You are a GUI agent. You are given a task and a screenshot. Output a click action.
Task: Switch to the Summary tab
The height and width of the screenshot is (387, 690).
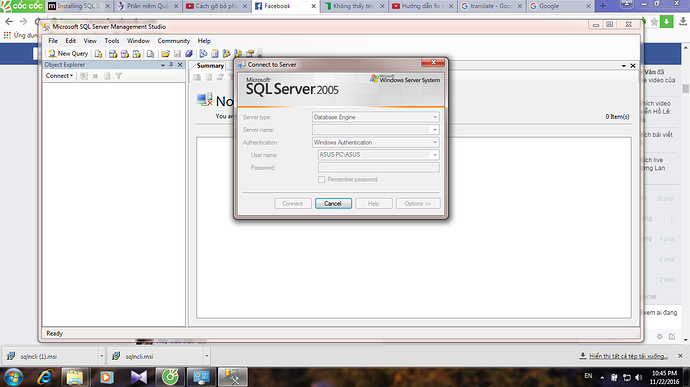pyautogui.click(x=210, y=66)
